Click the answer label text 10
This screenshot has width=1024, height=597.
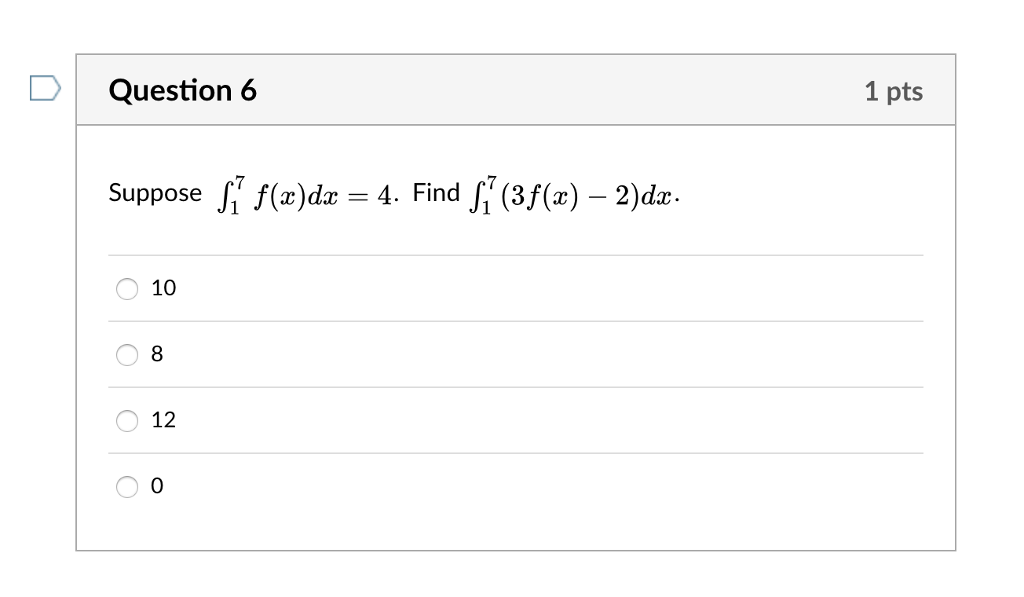pyautogui.click(x=165, y=288)
